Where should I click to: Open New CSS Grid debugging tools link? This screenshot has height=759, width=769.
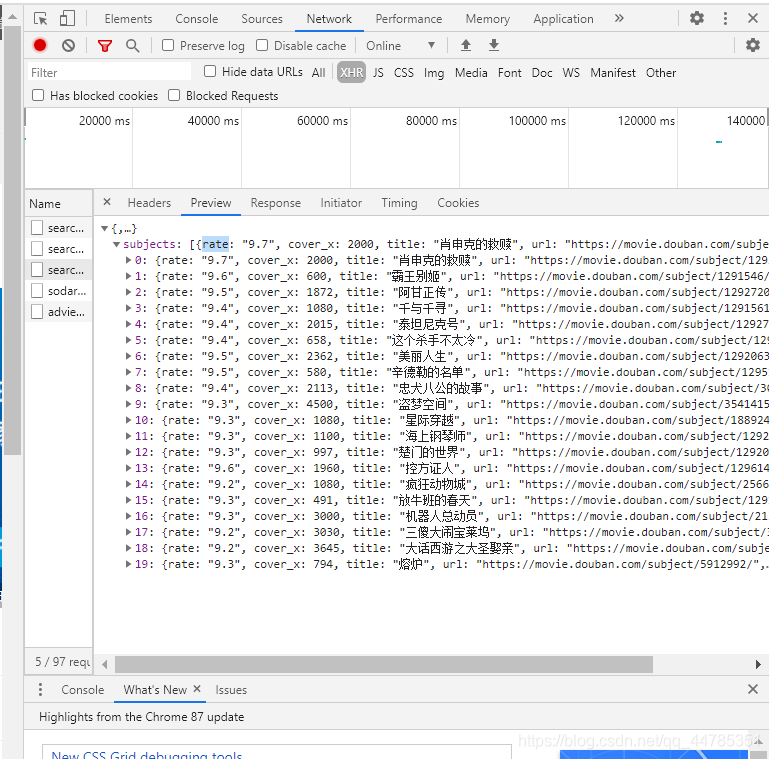[x=147, y=754]
